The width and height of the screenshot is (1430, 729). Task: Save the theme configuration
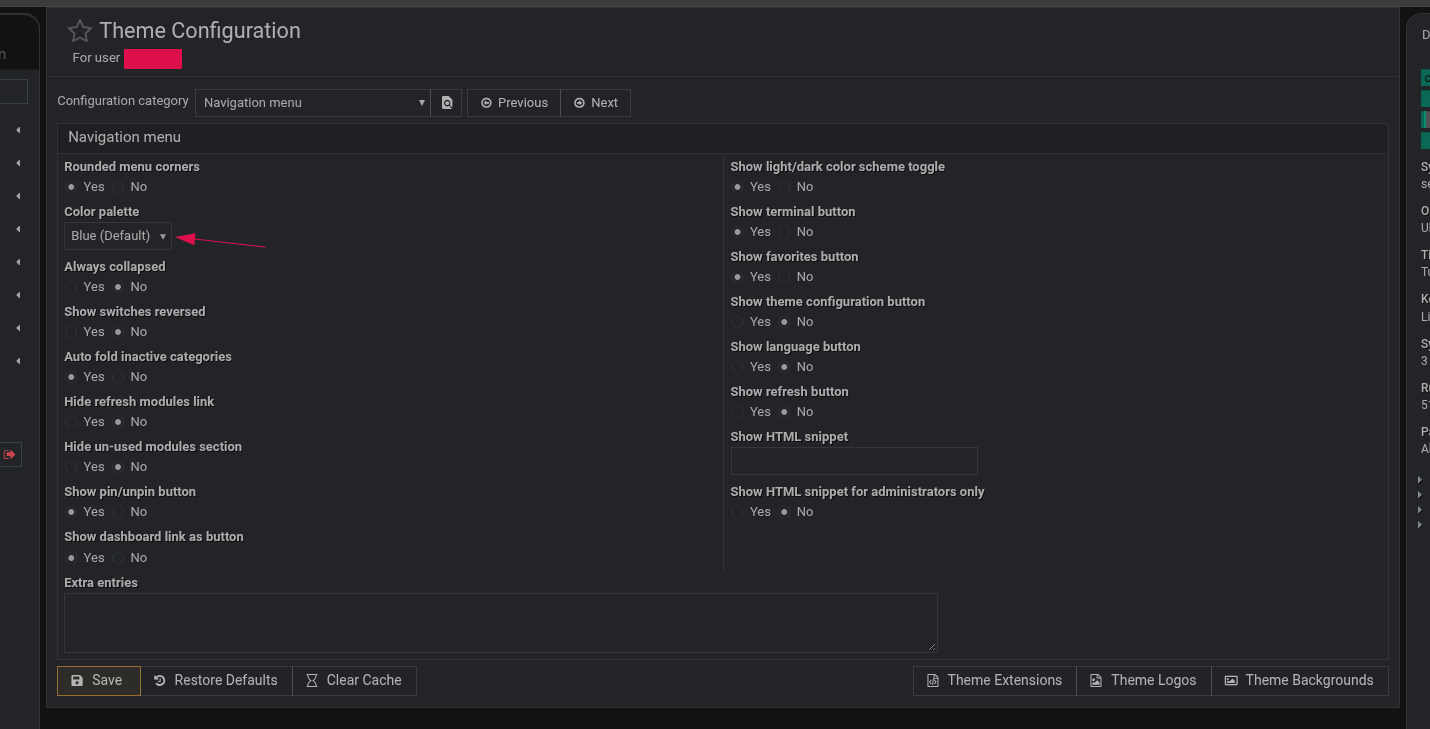[x=99, y=681]
